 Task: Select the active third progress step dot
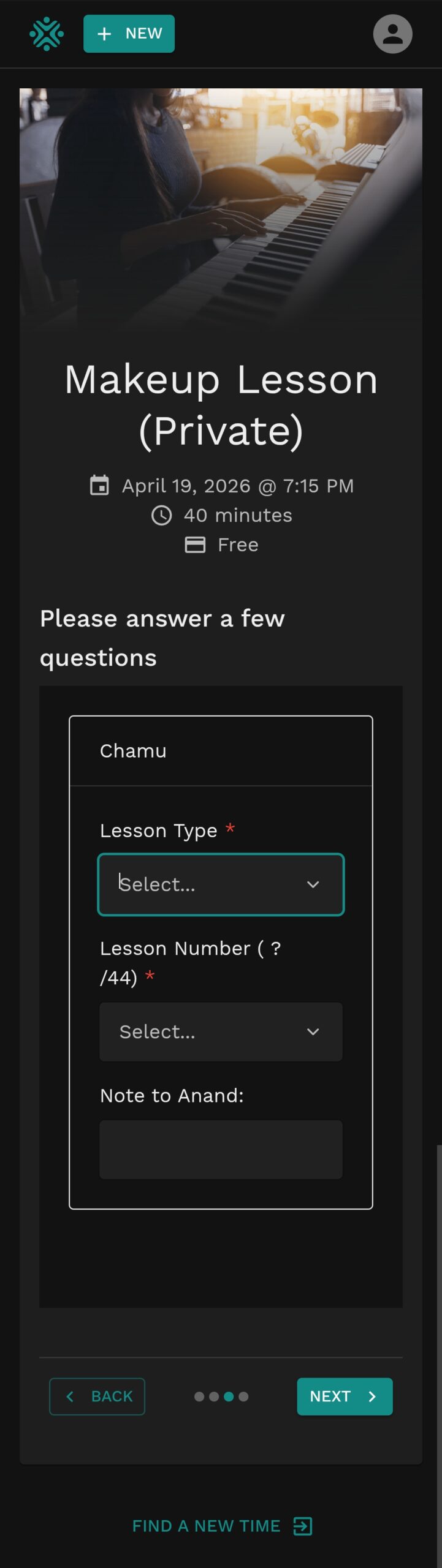(229, 1396)
